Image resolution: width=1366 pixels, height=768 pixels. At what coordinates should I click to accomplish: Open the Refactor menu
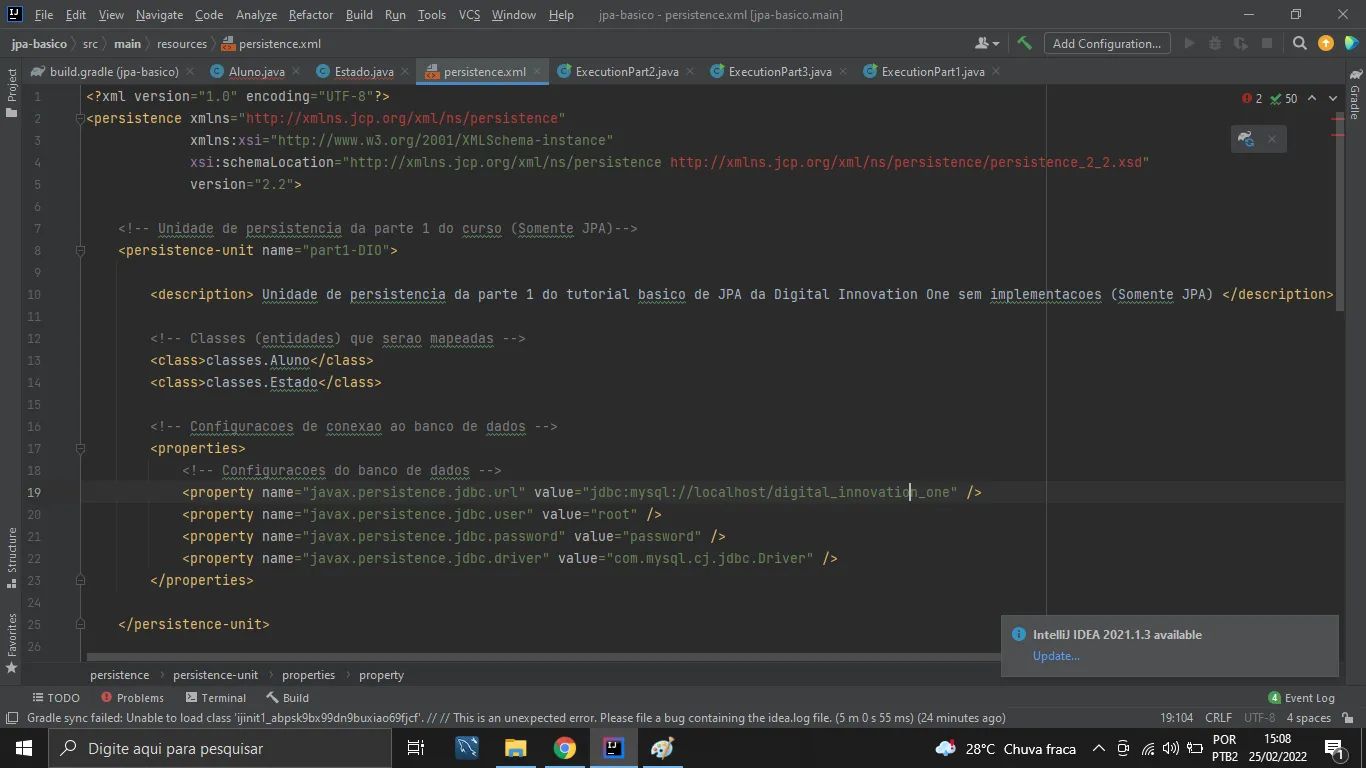click(310, 15)
